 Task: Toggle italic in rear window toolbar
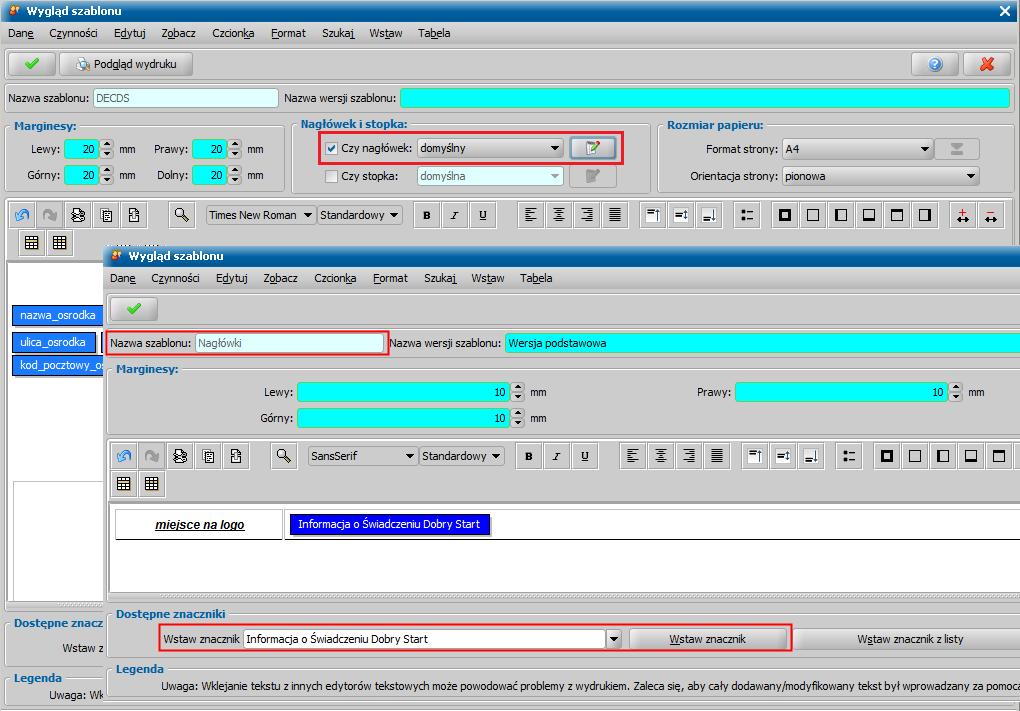click(455, 215)
